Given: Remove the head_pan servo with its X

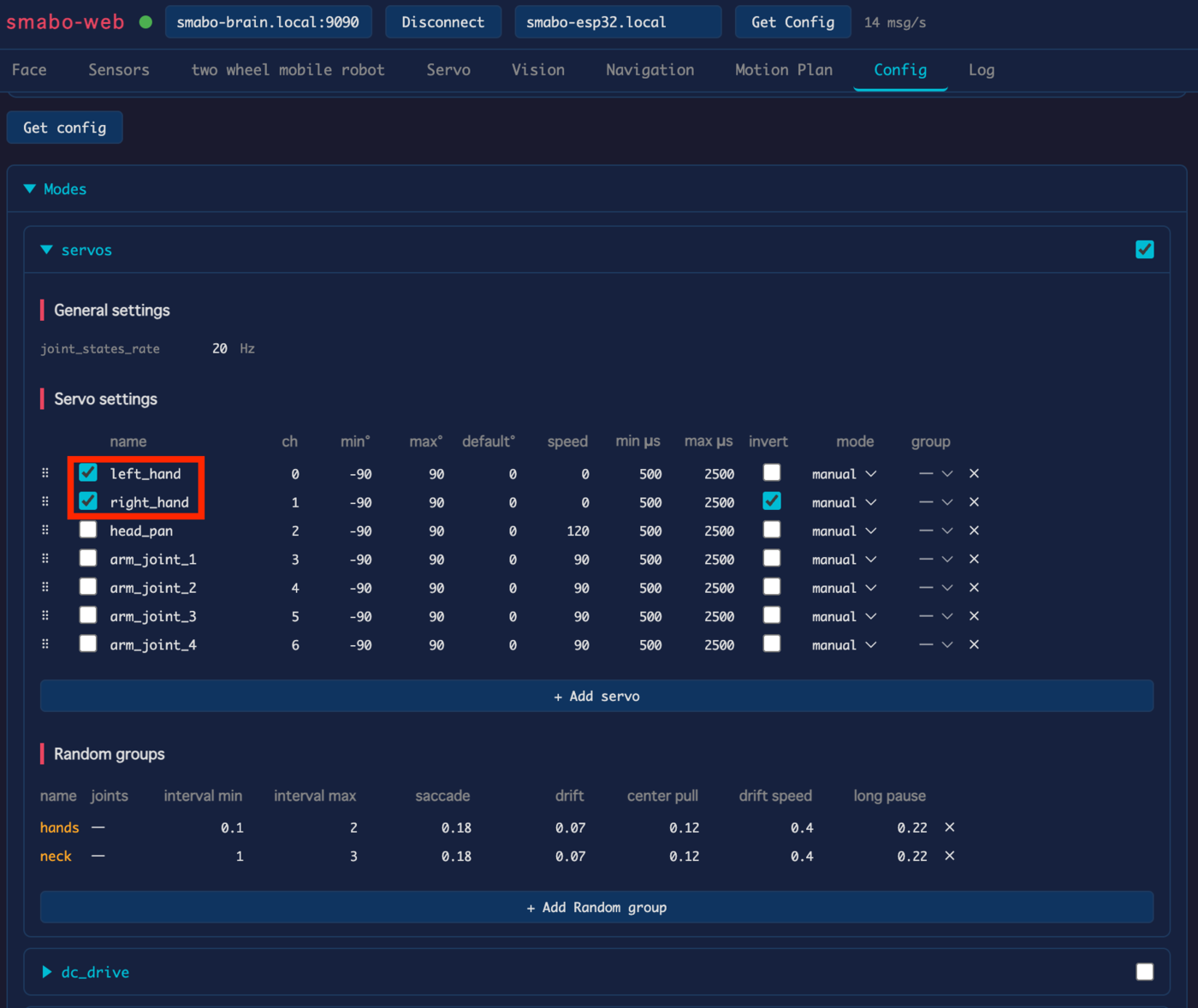Looking at the screenshot, I should [974, 531].
